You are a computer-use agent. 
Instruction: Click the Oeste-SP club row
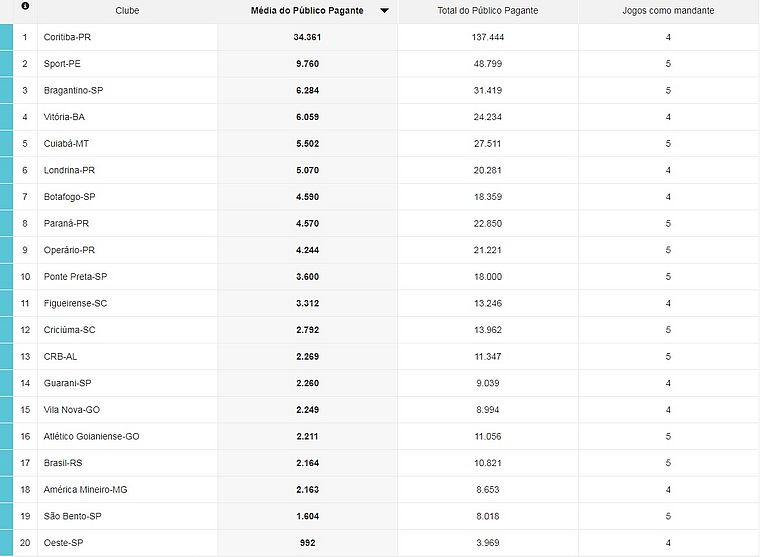64,543
